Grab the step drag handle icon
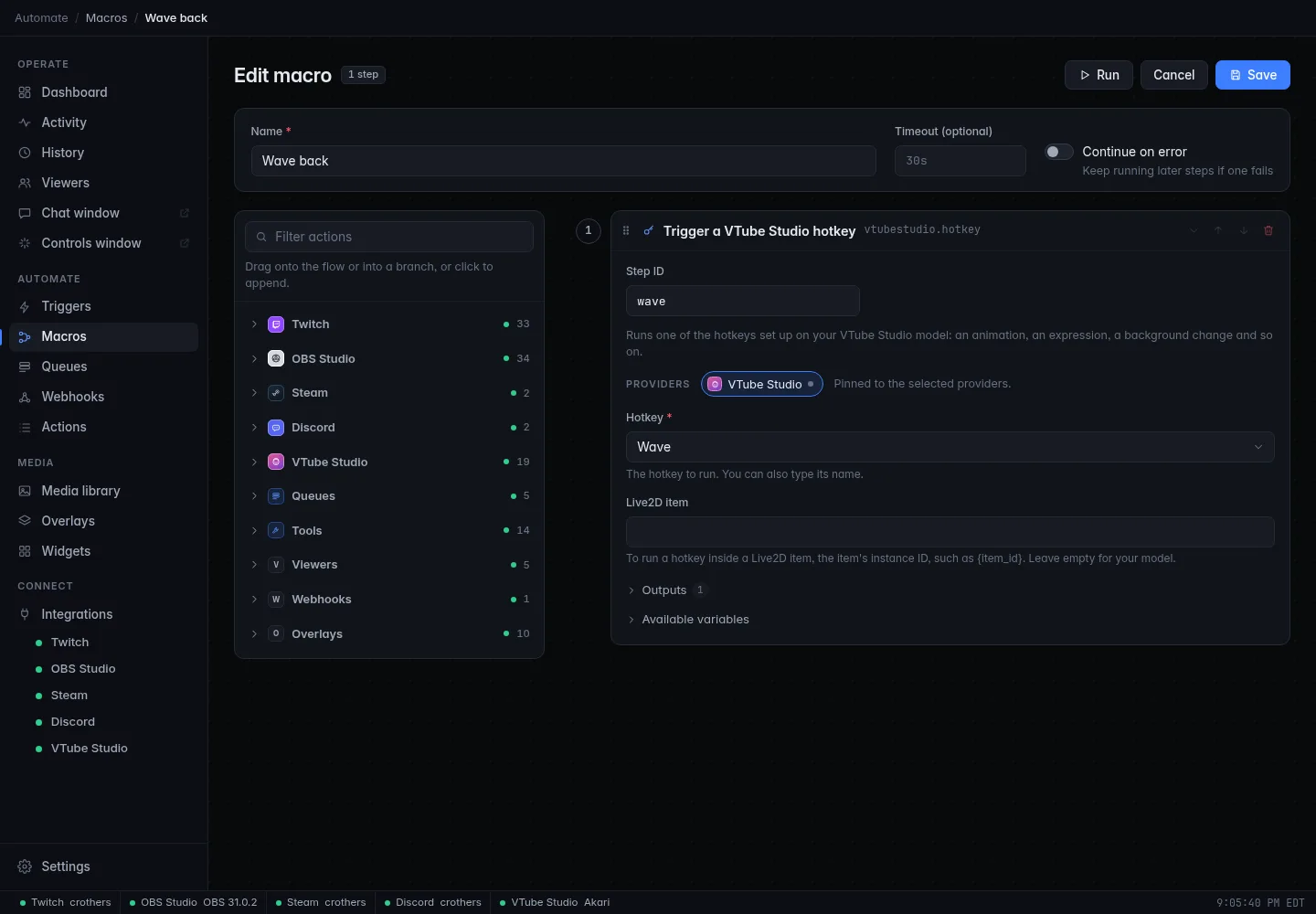This screenshot has width=1316, height=914. pos(626,230)
